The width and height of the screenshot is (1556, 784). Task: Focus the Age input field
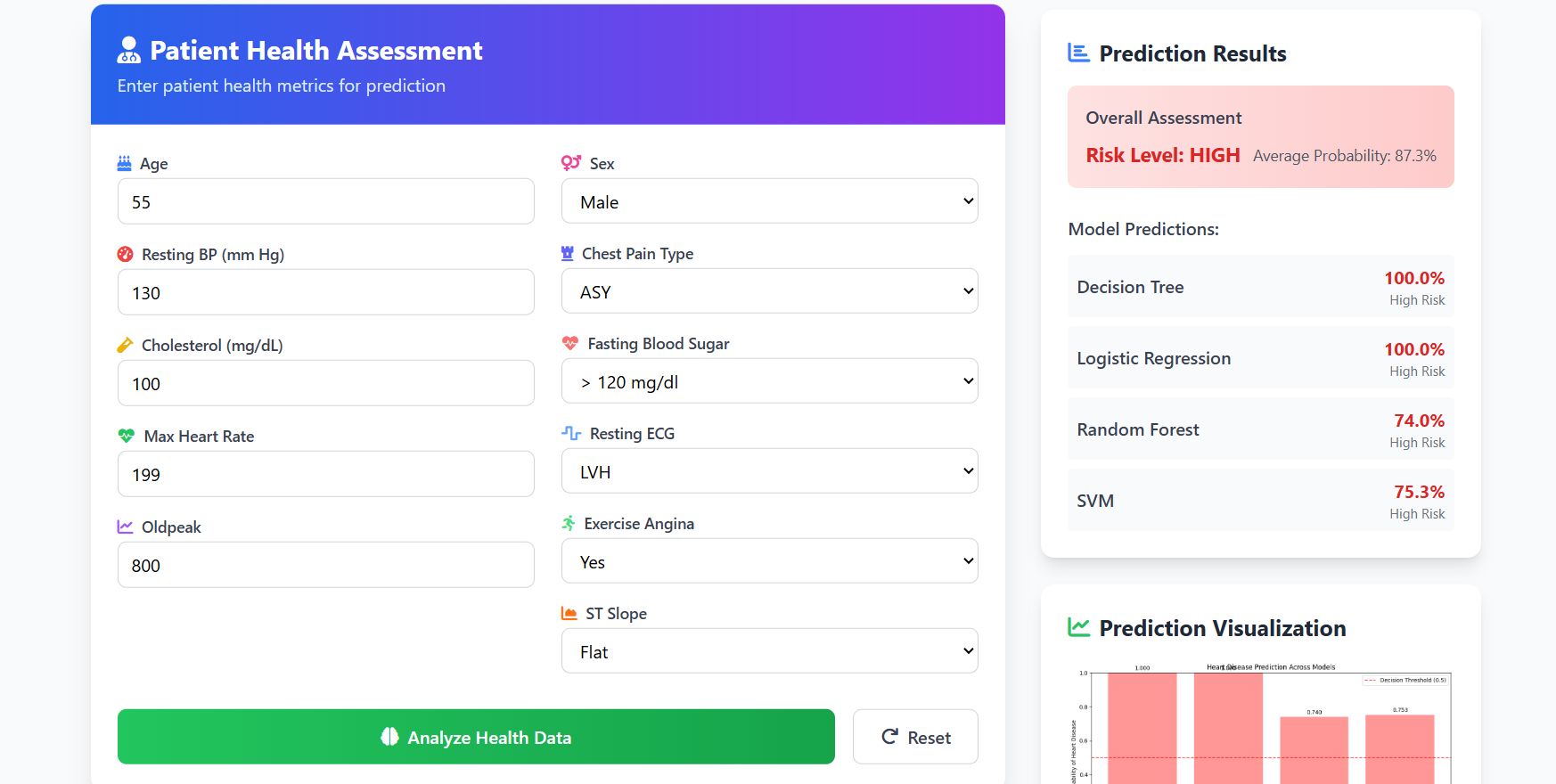coord(325,201)
